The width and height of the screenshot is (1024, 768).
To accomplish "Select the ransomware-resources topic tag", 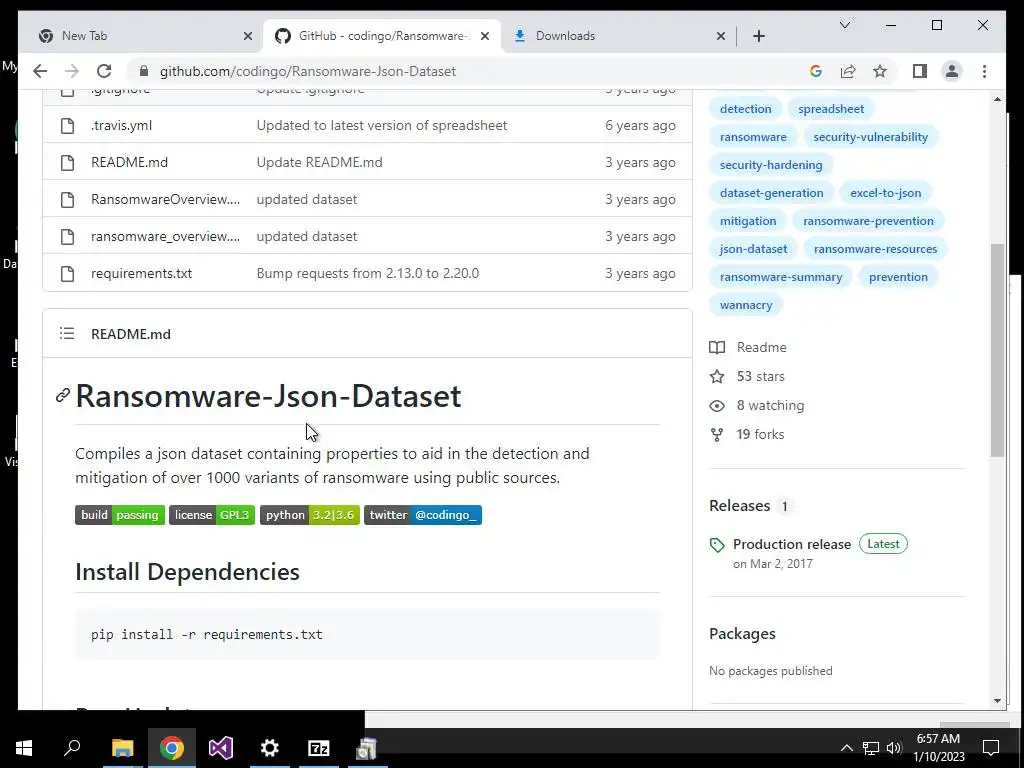I will point(875,249).
